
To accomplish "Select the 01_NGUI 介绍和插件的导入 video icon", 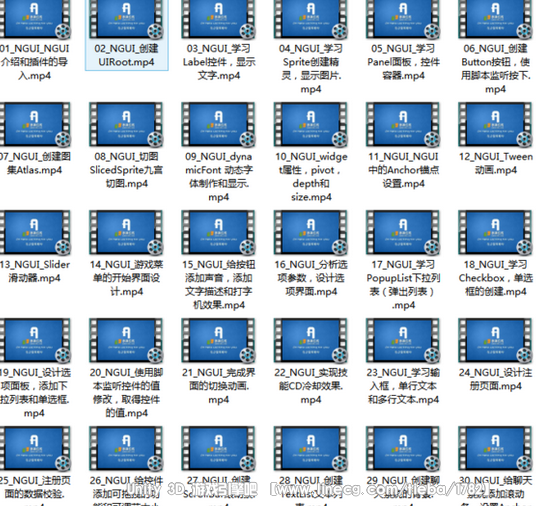I will (35, 19).
